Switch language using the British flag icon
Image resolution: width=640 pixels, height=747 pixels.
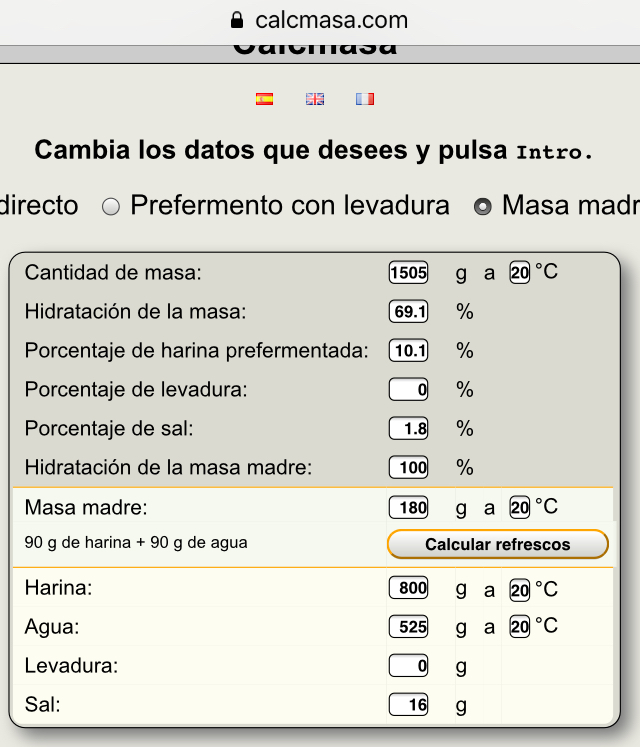coord(315,99)
